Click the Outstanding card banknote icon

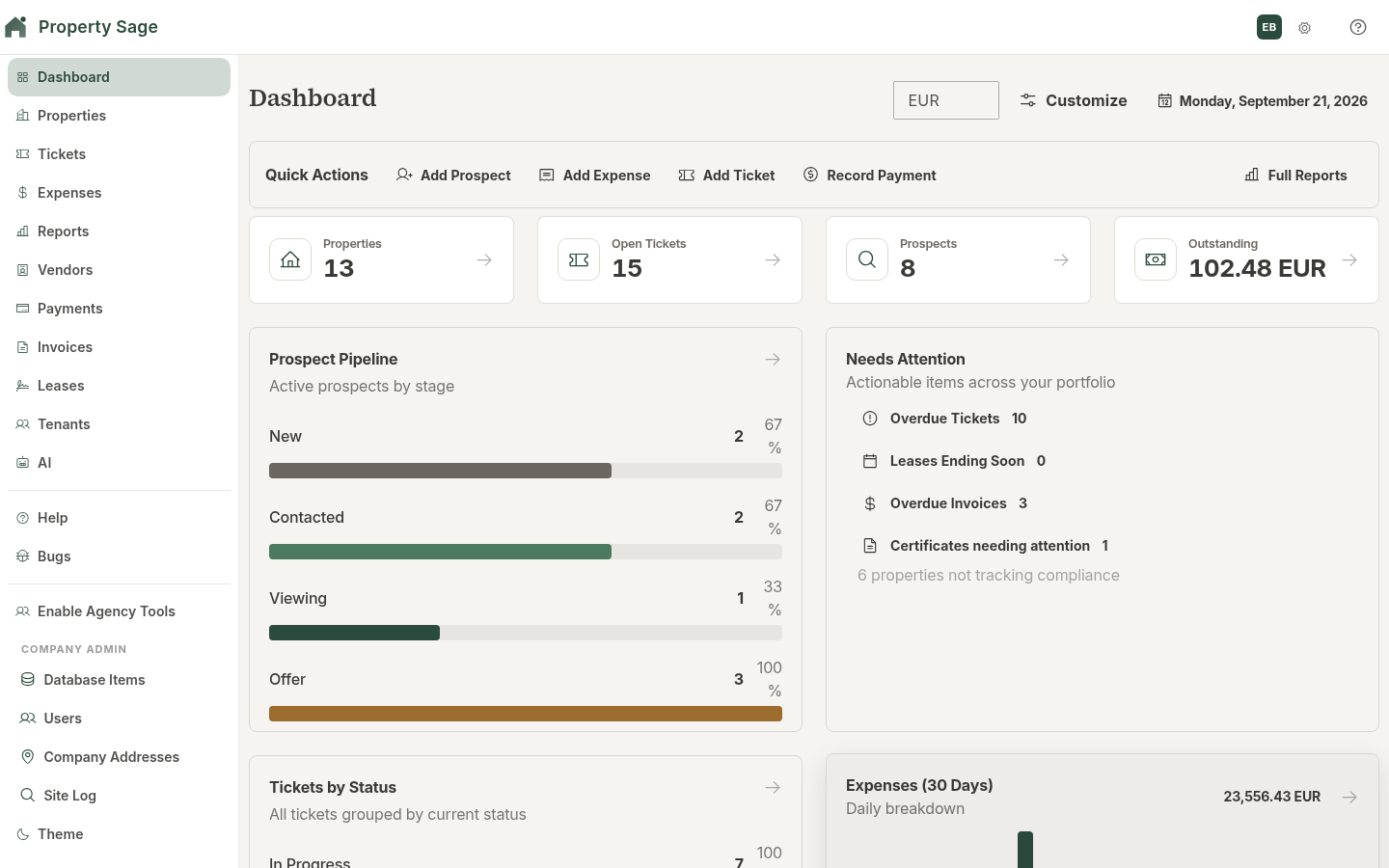pyautogui.click(x=1156, y=259)
